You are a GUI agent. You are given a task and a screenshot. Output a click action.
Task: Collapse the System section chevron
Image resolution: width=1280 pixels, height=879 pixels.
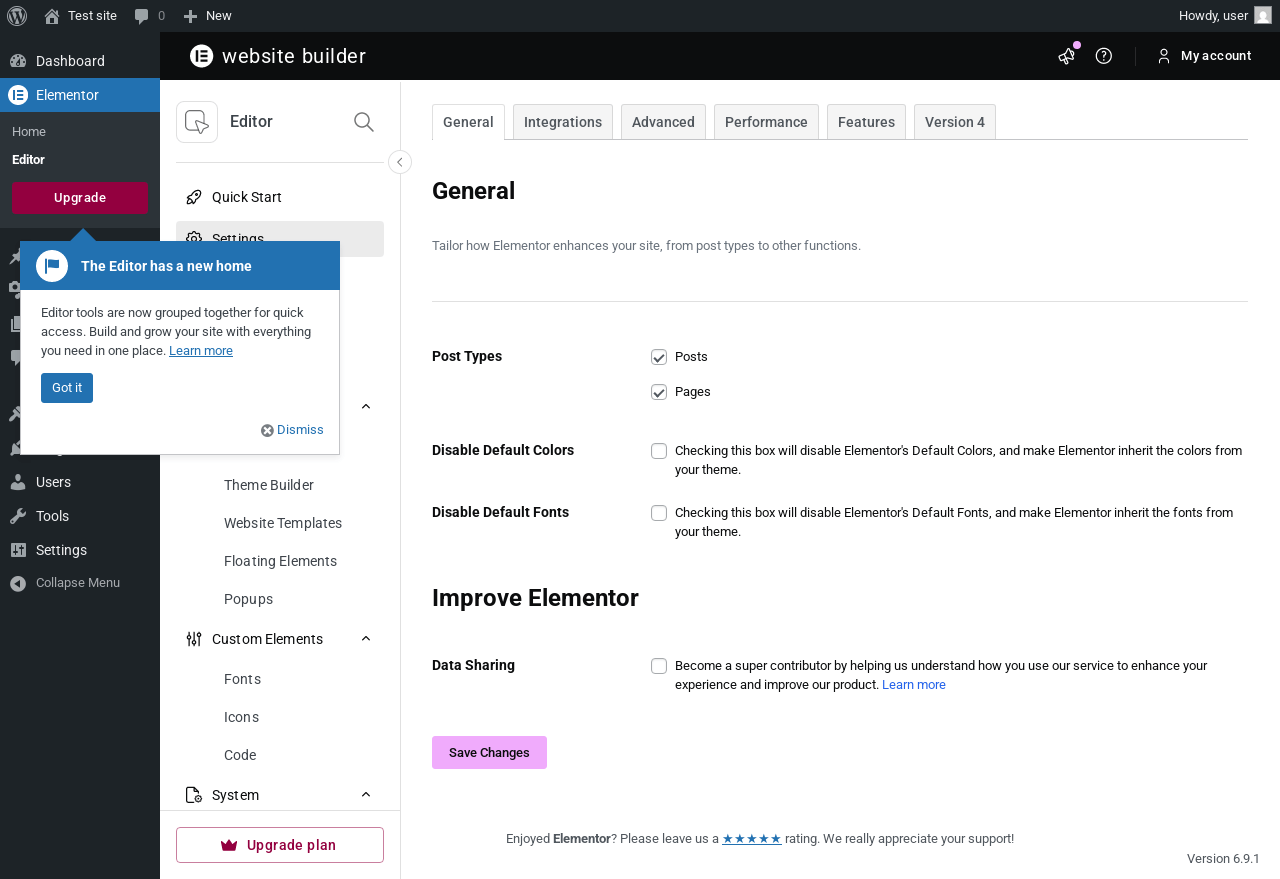coord(366,794)
